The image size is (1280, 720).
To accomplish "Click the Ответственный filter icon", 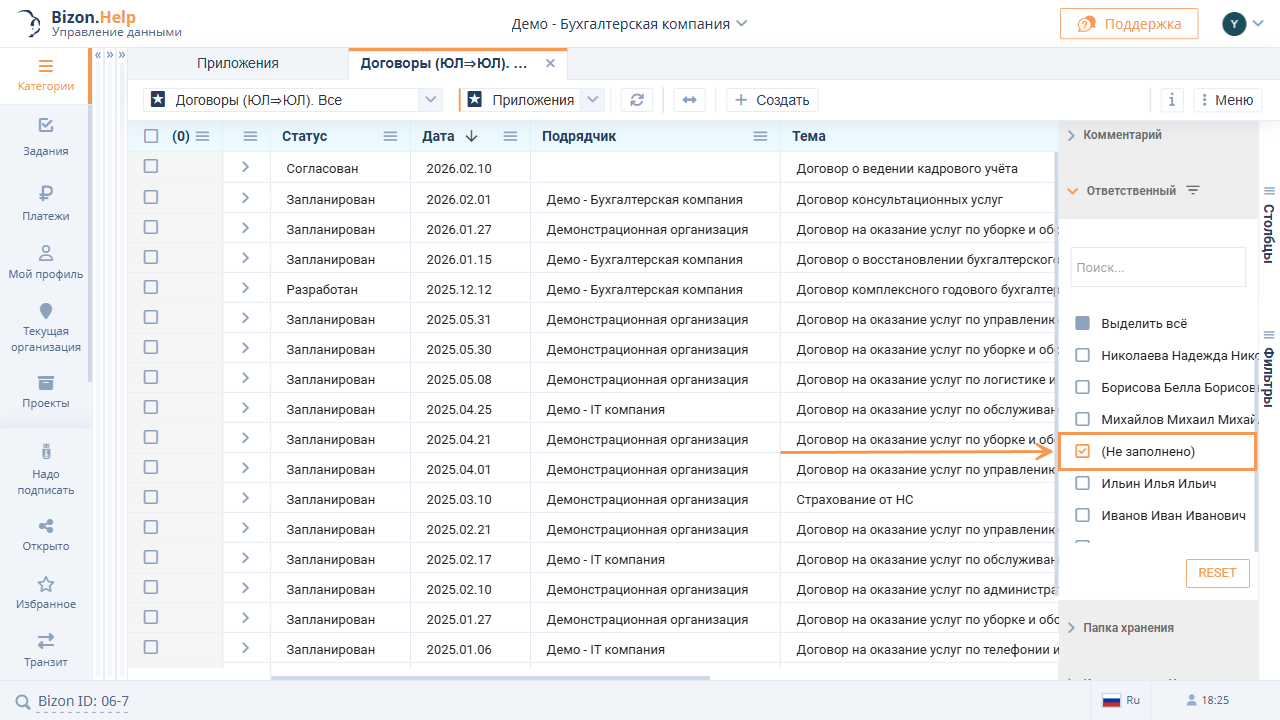I will 1192,190.
